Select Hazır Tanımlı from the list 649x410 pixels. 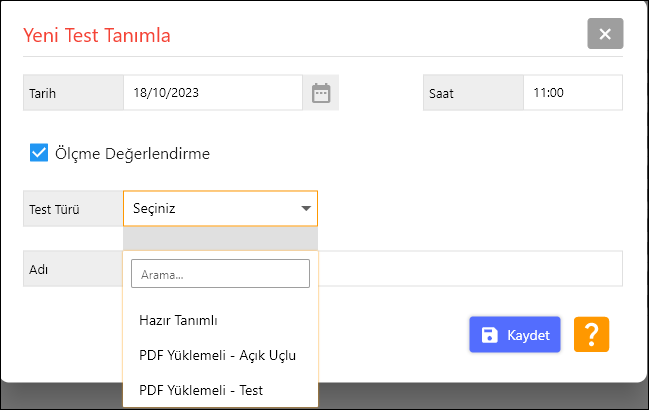pos(179,320)
